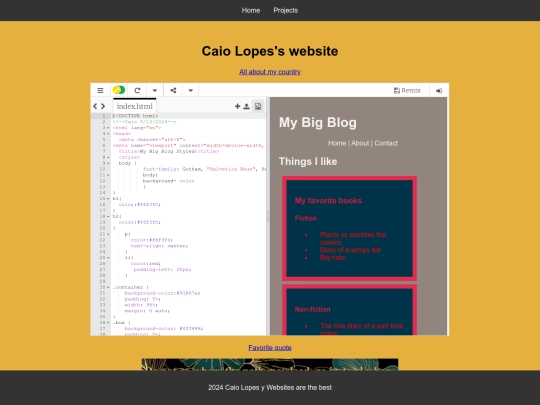The width and height of the screenshot is (540, 405).
Task: Click 'Caio Lopes's website' page heading
Action: pos(270,51)
